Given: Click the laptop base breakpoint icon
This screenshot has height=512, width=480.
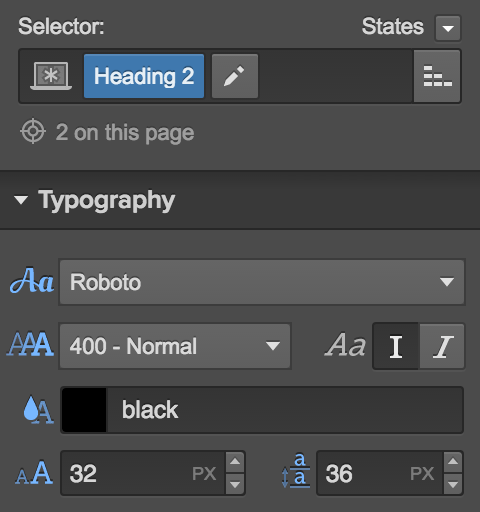Looking at the screenshot, I should [51, 76].
